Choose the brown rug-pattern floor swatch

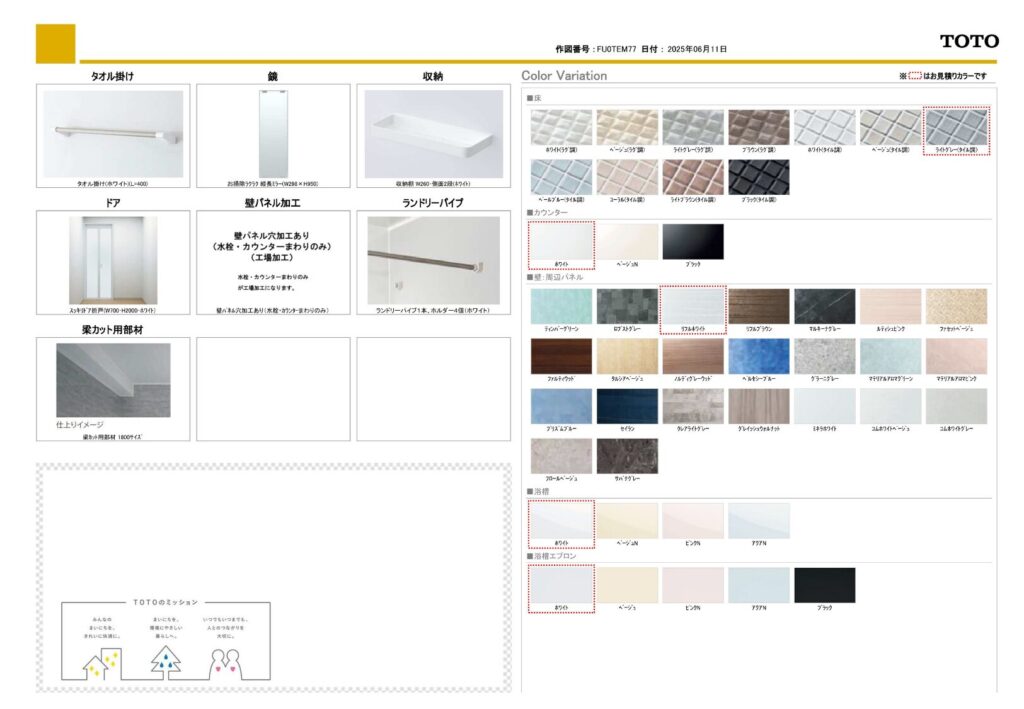tap(758, 127)
